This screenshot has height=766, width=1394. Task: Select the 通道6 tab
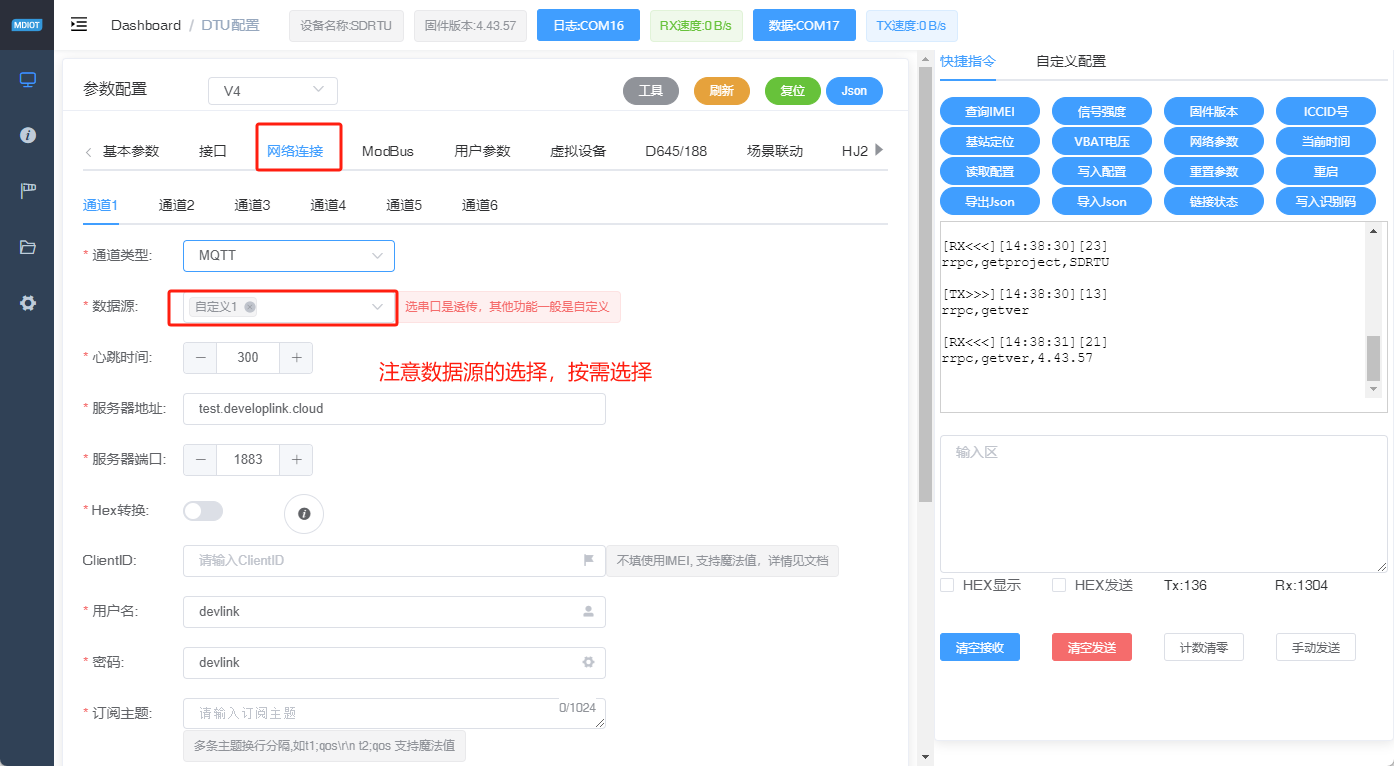480,205
